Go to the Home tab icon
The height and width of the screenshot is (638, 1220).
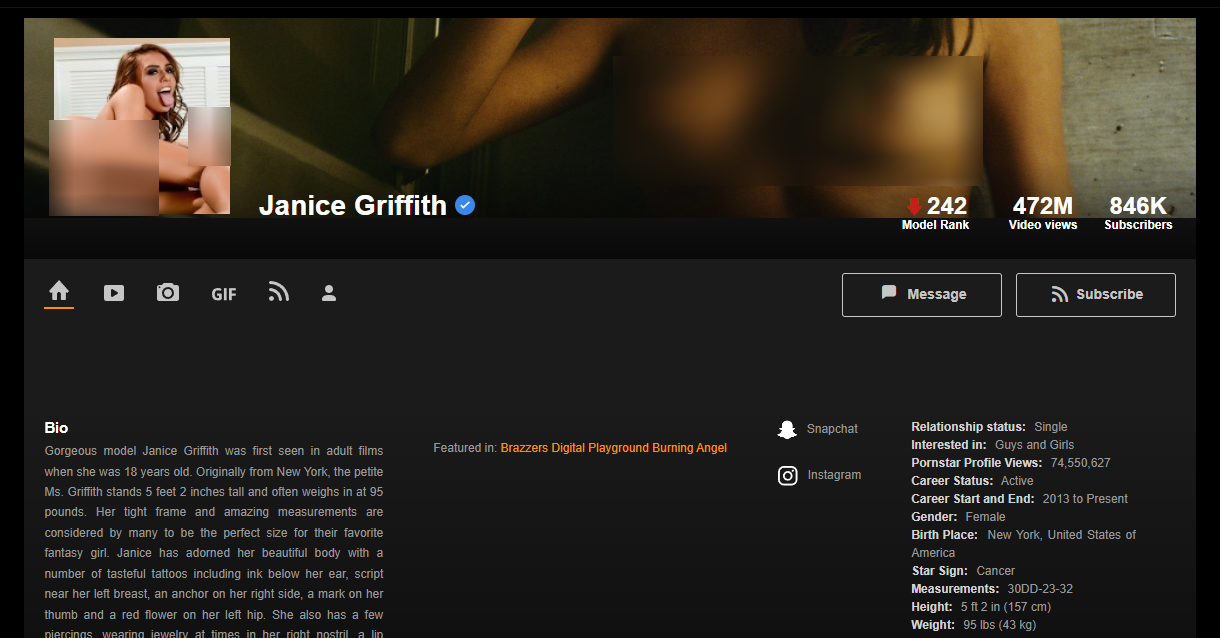(x=59, y=291)
